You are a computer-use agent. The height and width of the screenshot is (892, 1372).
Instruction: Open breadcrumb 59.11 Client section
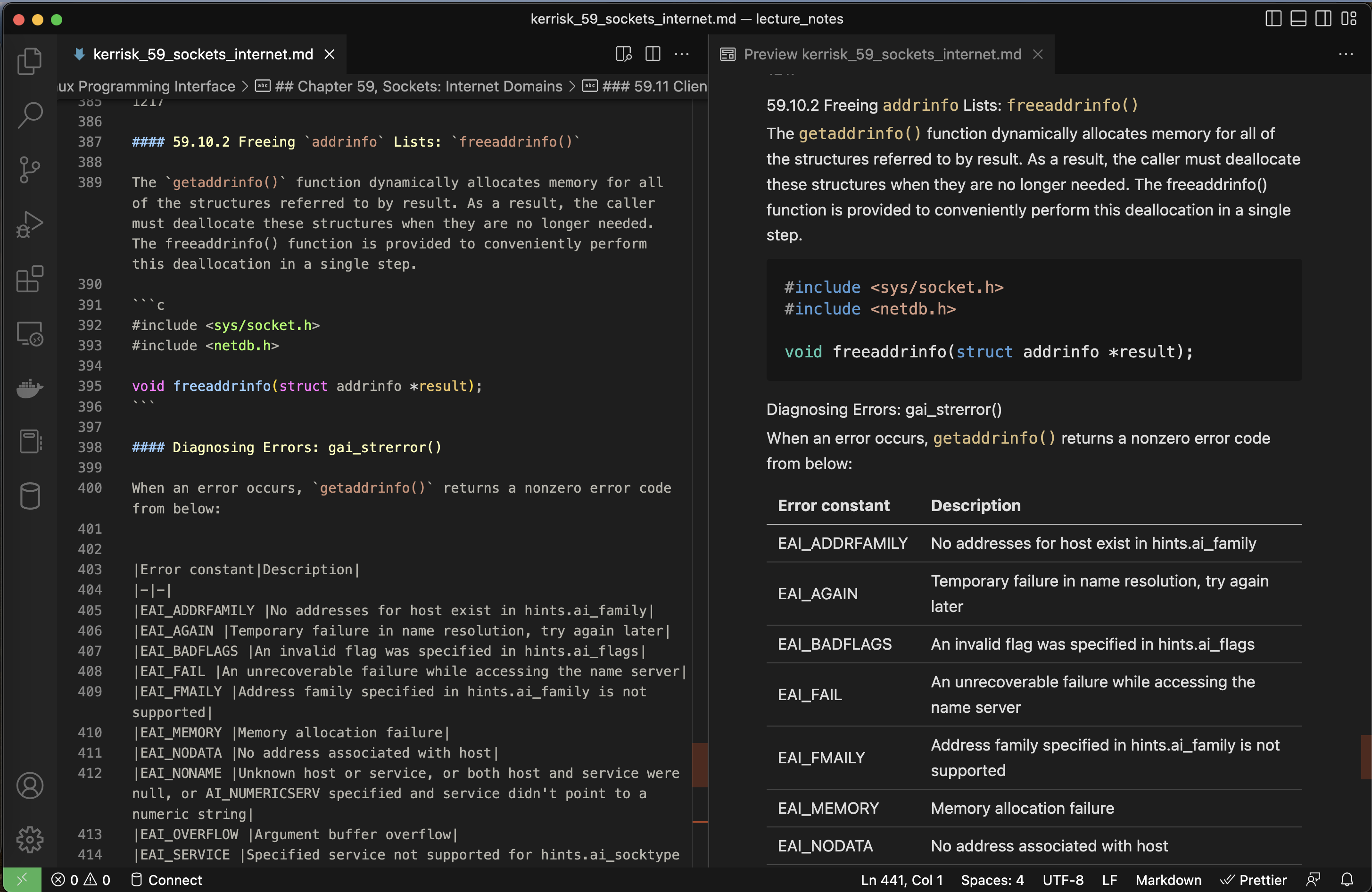[654, 86]
